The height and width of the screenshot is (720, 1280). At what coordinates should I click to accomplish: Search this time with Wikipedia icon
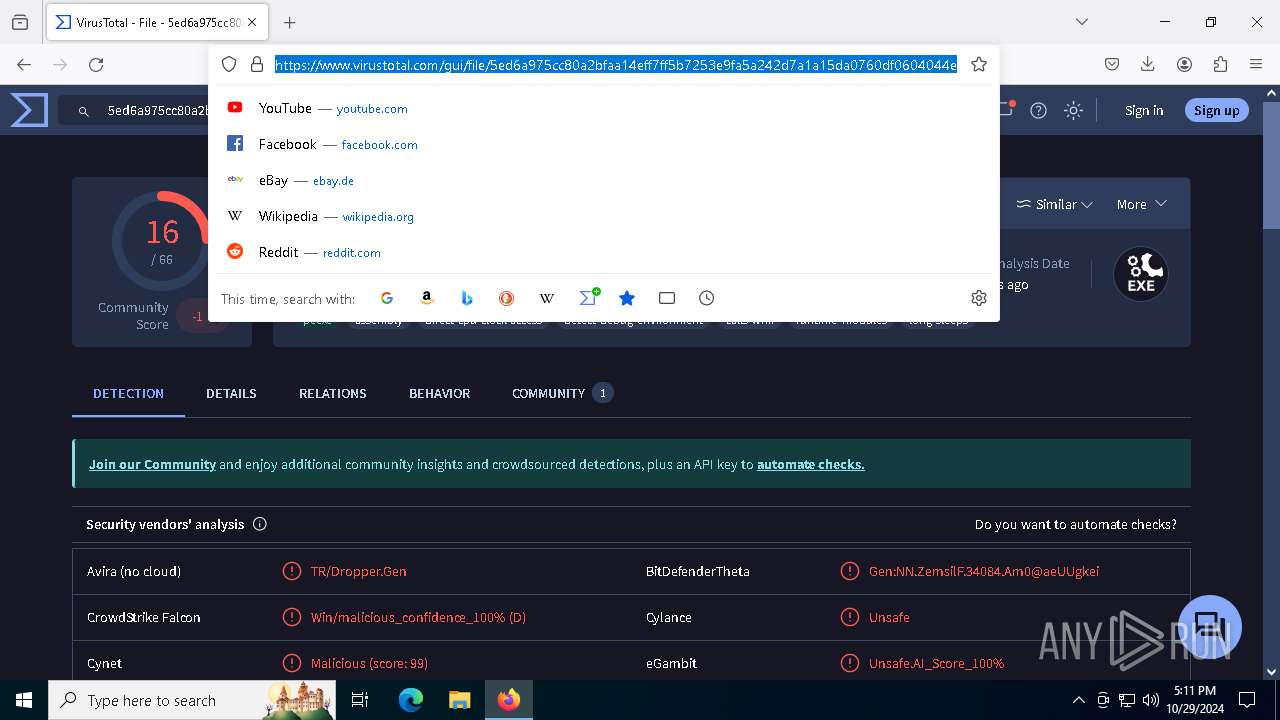tap(547, 298)
